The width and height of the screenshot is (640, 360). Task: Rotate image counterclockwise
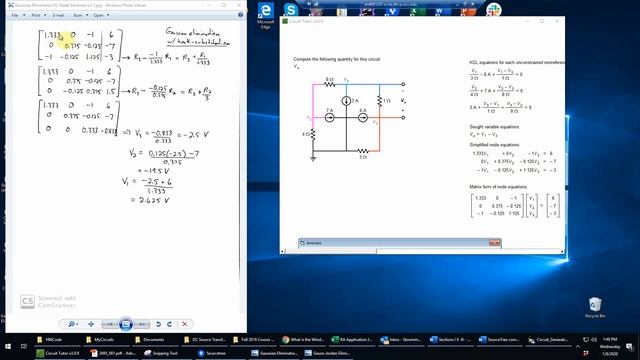click(x=158, y=324)
